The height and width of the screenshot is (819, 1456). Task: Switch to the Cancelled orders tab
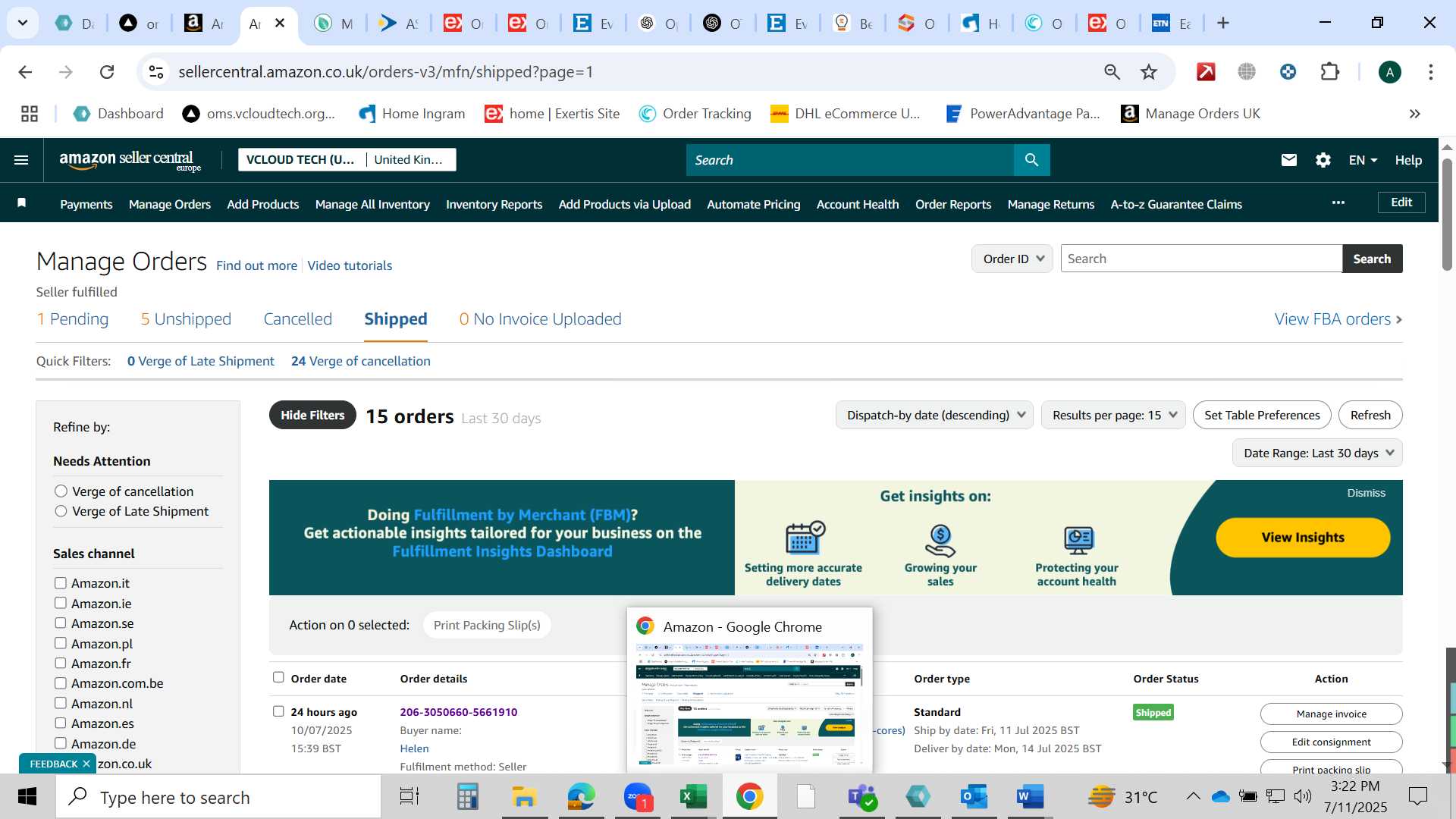(298, 319)
